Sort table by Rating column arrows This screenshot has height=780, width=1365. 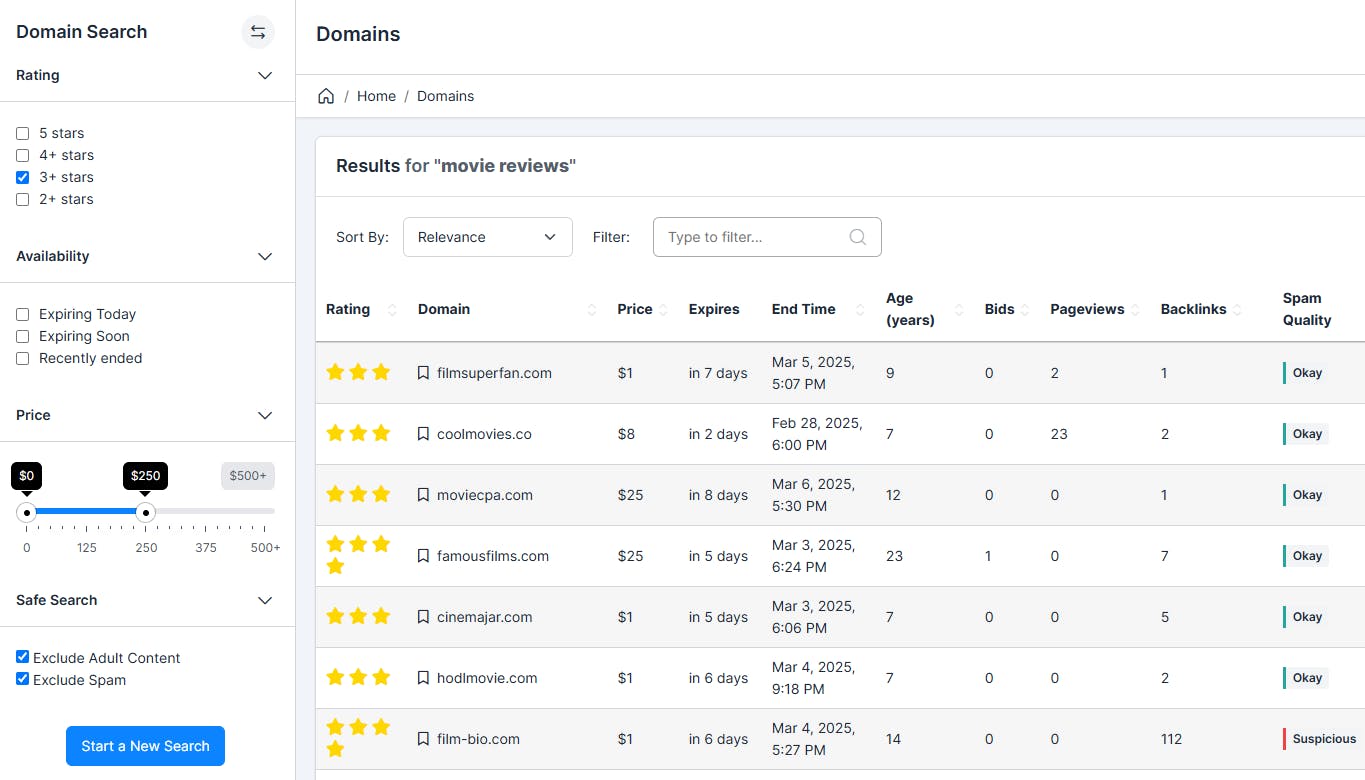392,310
